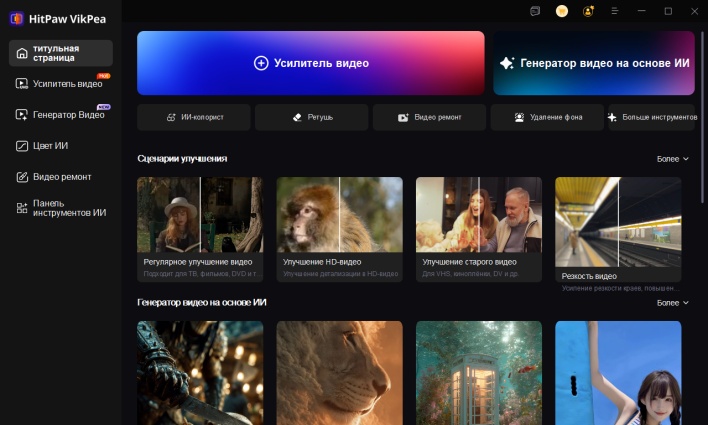Click the large Усилитель видео banner button
Image resolution: width=708 pixels, height=425 pixels.
tap(310, 63)
